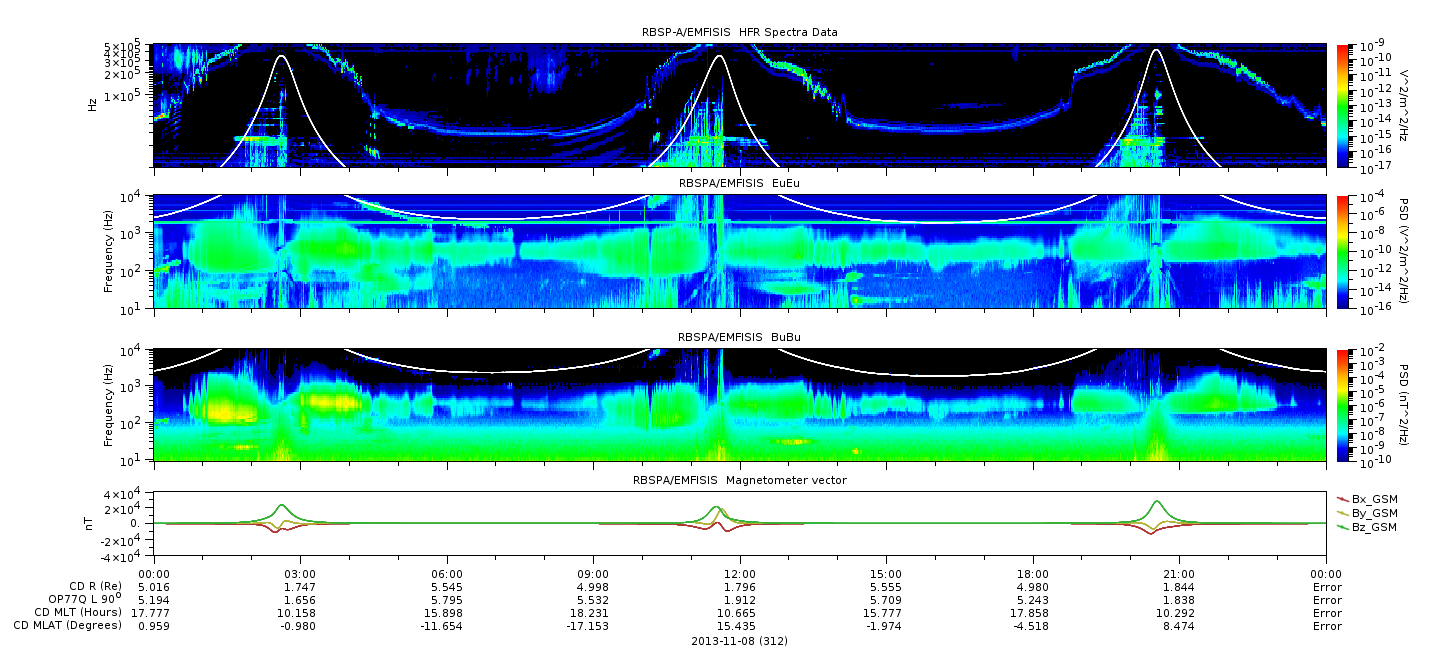The height and width of the screenshot is (658, 1447).
Task: Click the RBSPA/EMFISIS BuBu title
Action: [x=739, y=337]
